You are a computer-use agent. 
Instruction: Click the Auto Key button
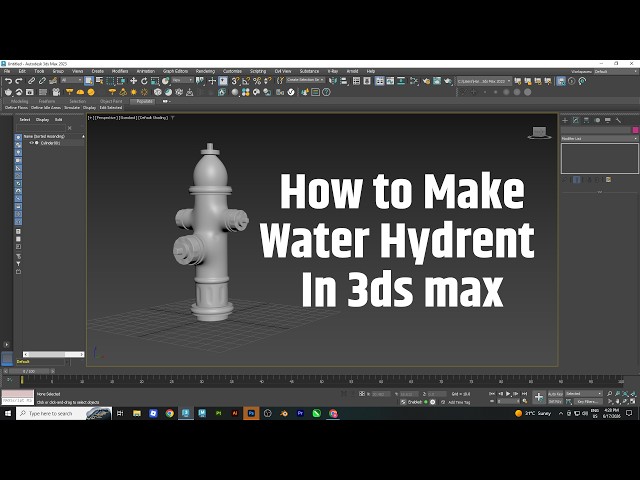pos(555,394)
